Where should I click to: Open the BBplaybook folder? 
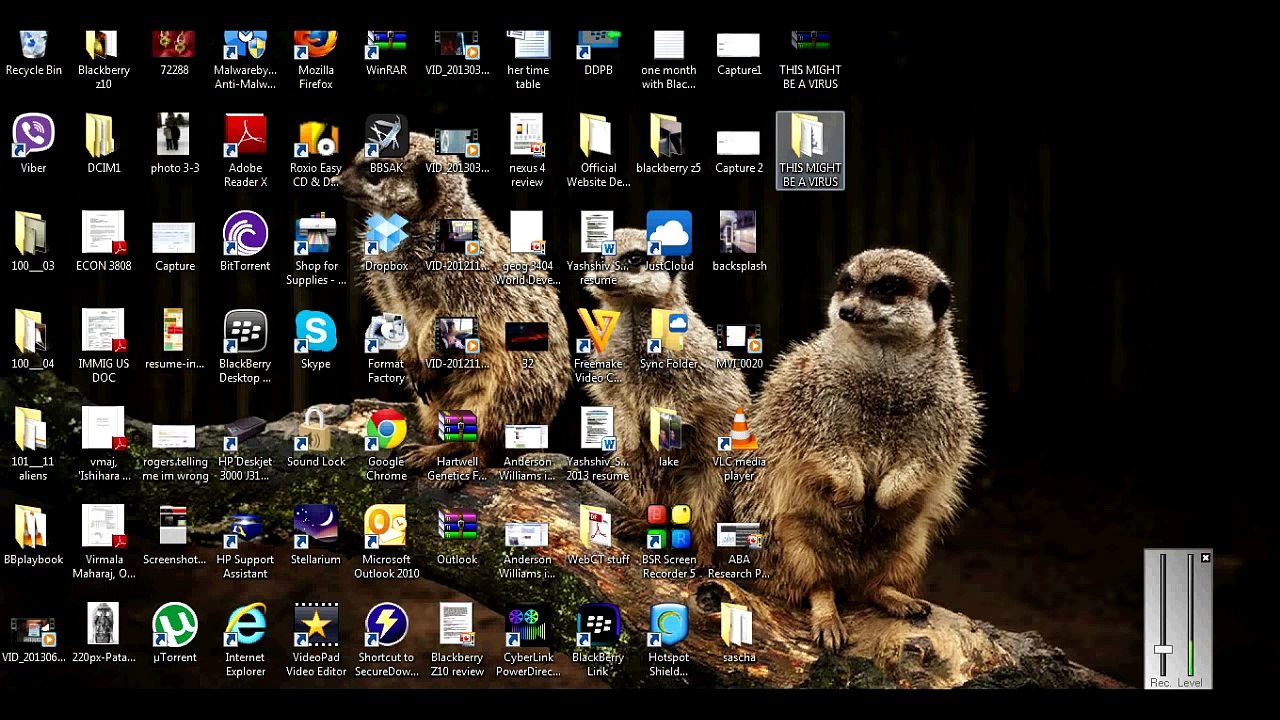click(33, 537)
